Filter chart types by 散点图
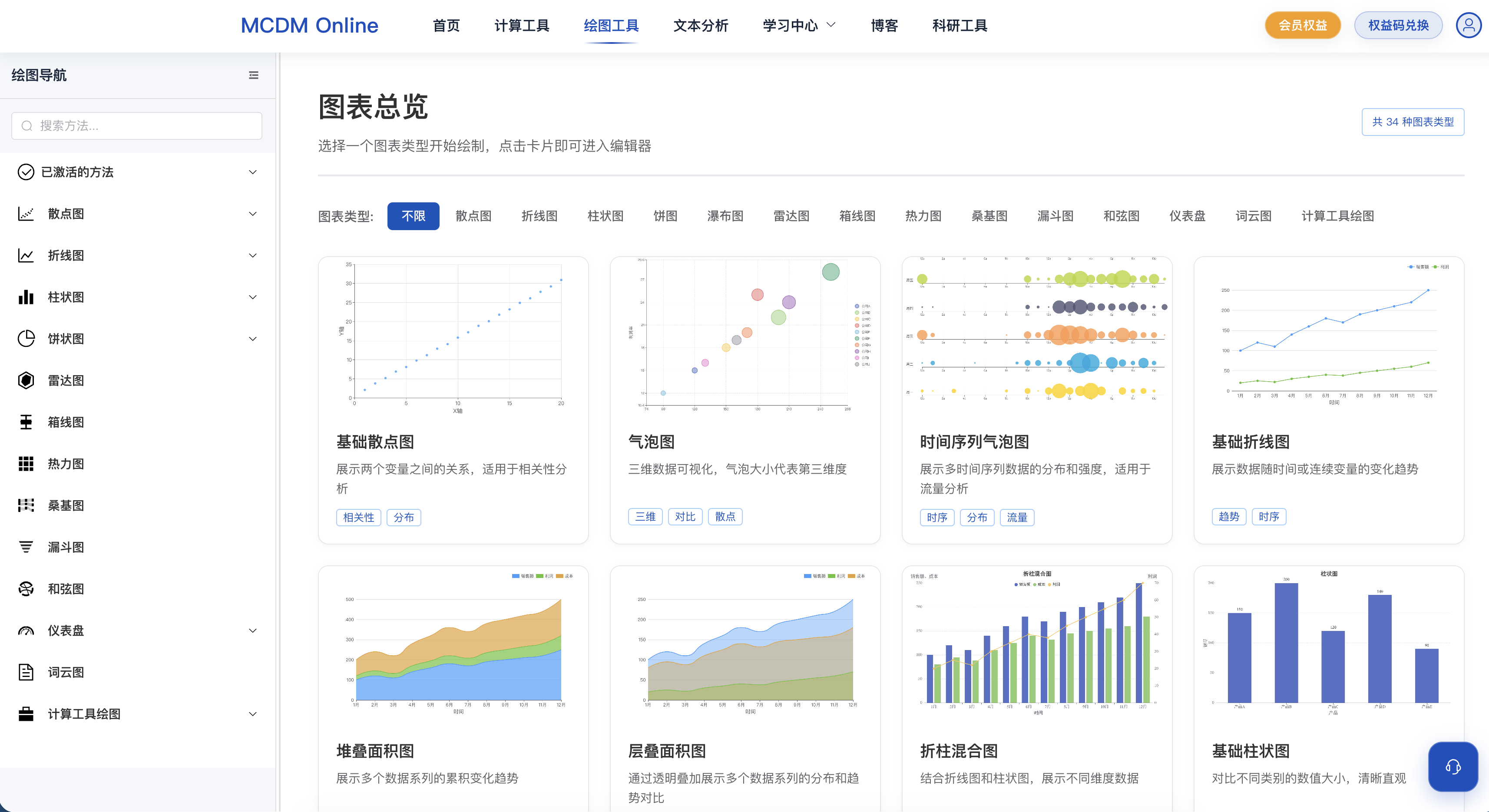The height and width of the screenshot is (812, 1489). click(473, 216)
